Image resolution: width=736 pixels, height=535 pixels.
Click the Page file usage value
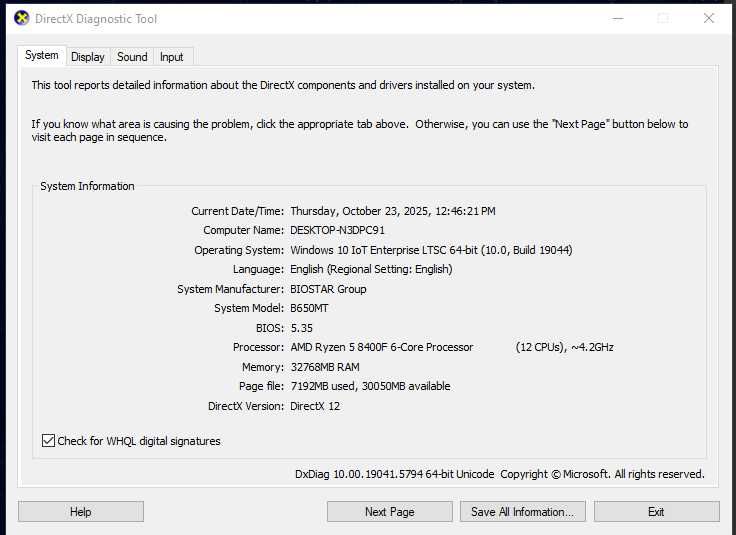click(x=370, y=386)
